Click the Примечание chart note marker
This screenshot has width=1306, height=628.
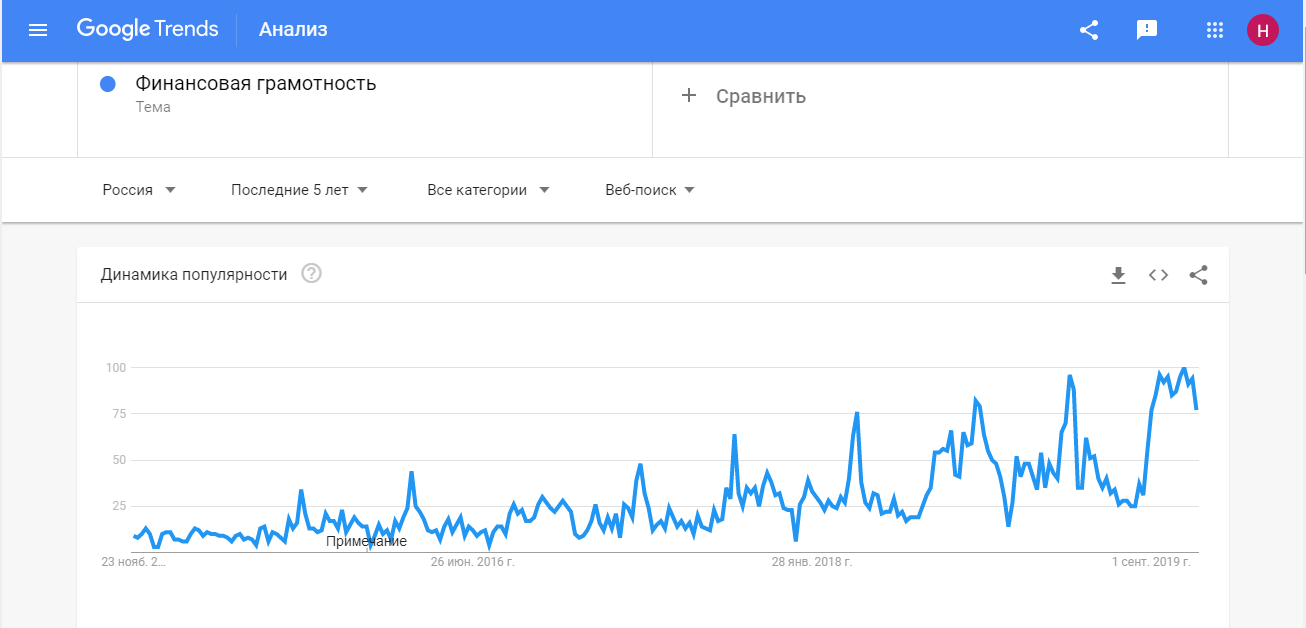point(366,541)
